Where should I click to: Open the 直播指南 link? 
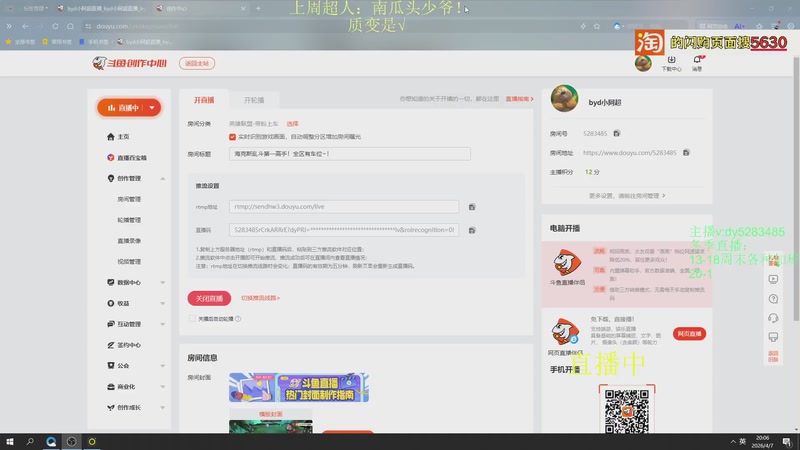(519, 99)
